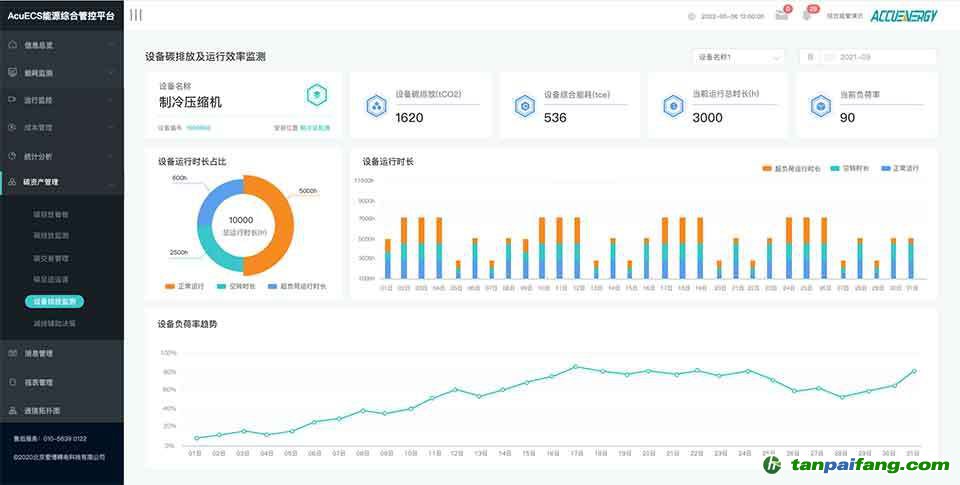Click the 当前负荷率 card icon
Screen dimensions: 960x485
click(x=820, y=106)
